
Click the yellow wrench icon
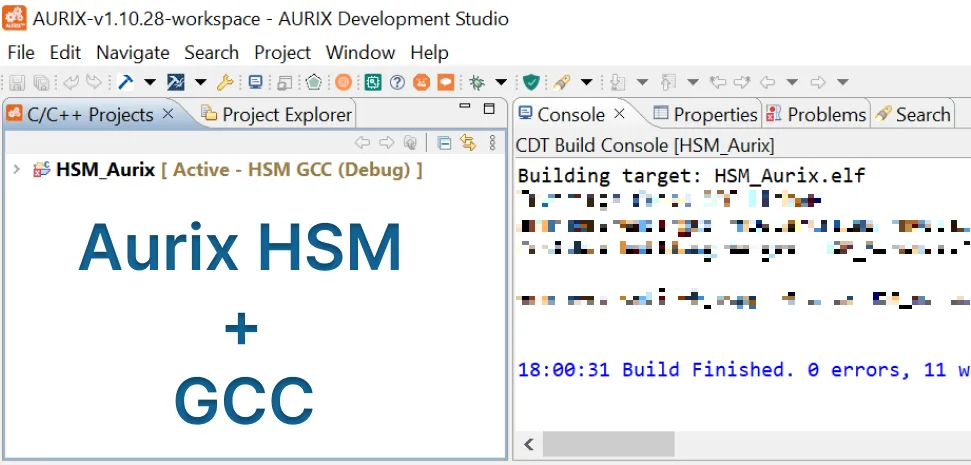[x=224, y=82]
